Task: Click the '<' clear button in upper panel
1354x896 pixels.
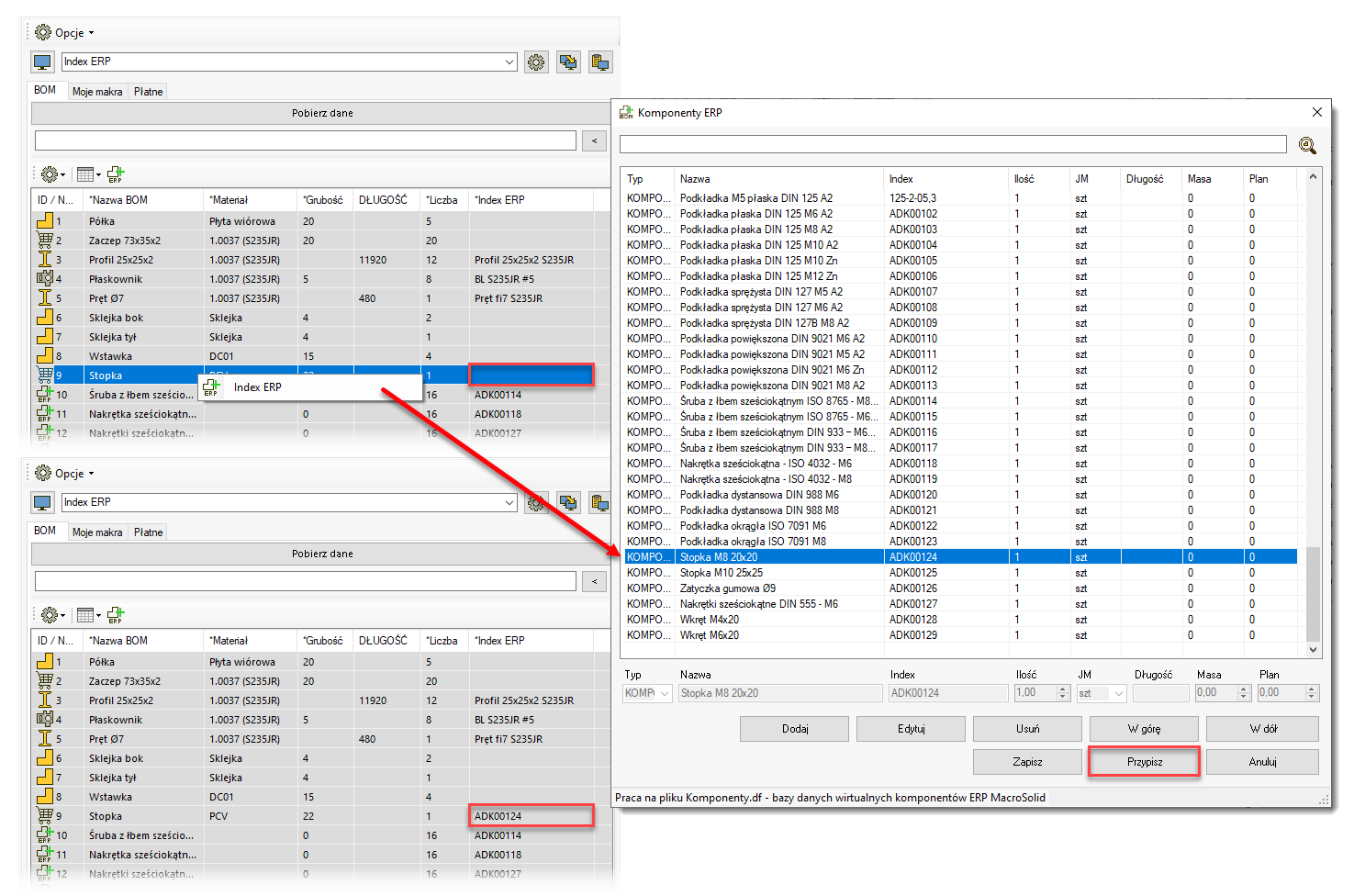Action: (595, 140)
